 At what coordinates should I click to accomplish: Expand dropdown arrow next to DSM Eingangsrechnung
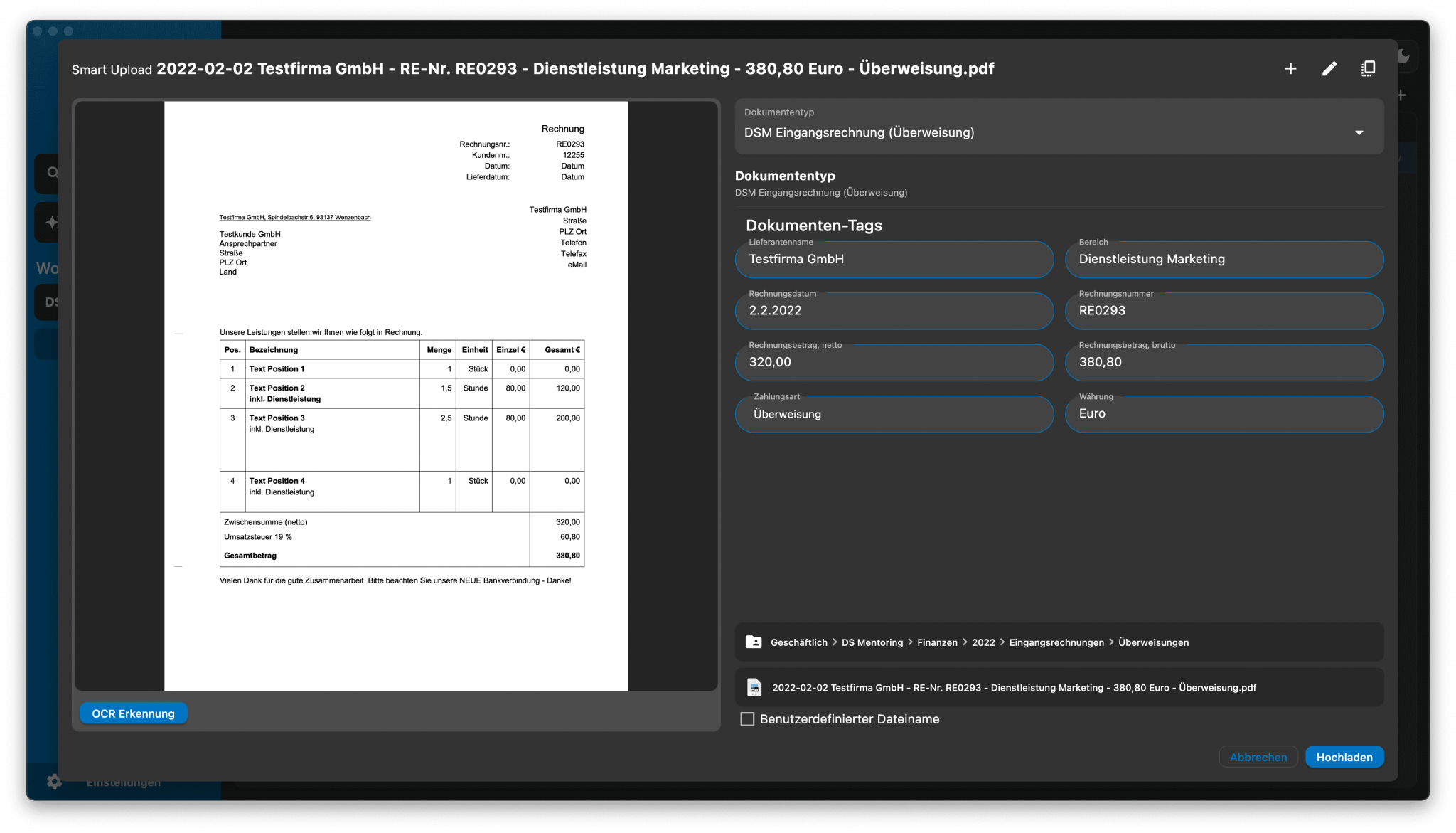click(x=1359, y=133)
